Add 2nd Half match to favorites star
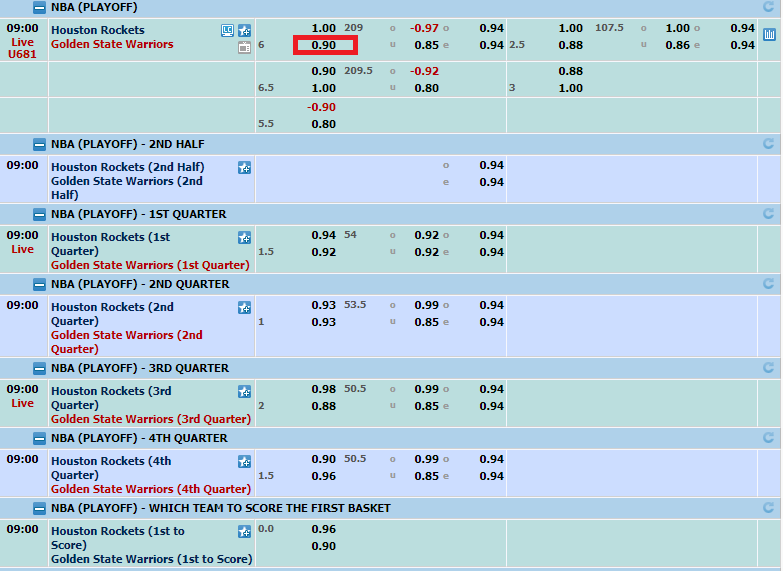Screen dimensions: 783x571 244,168
